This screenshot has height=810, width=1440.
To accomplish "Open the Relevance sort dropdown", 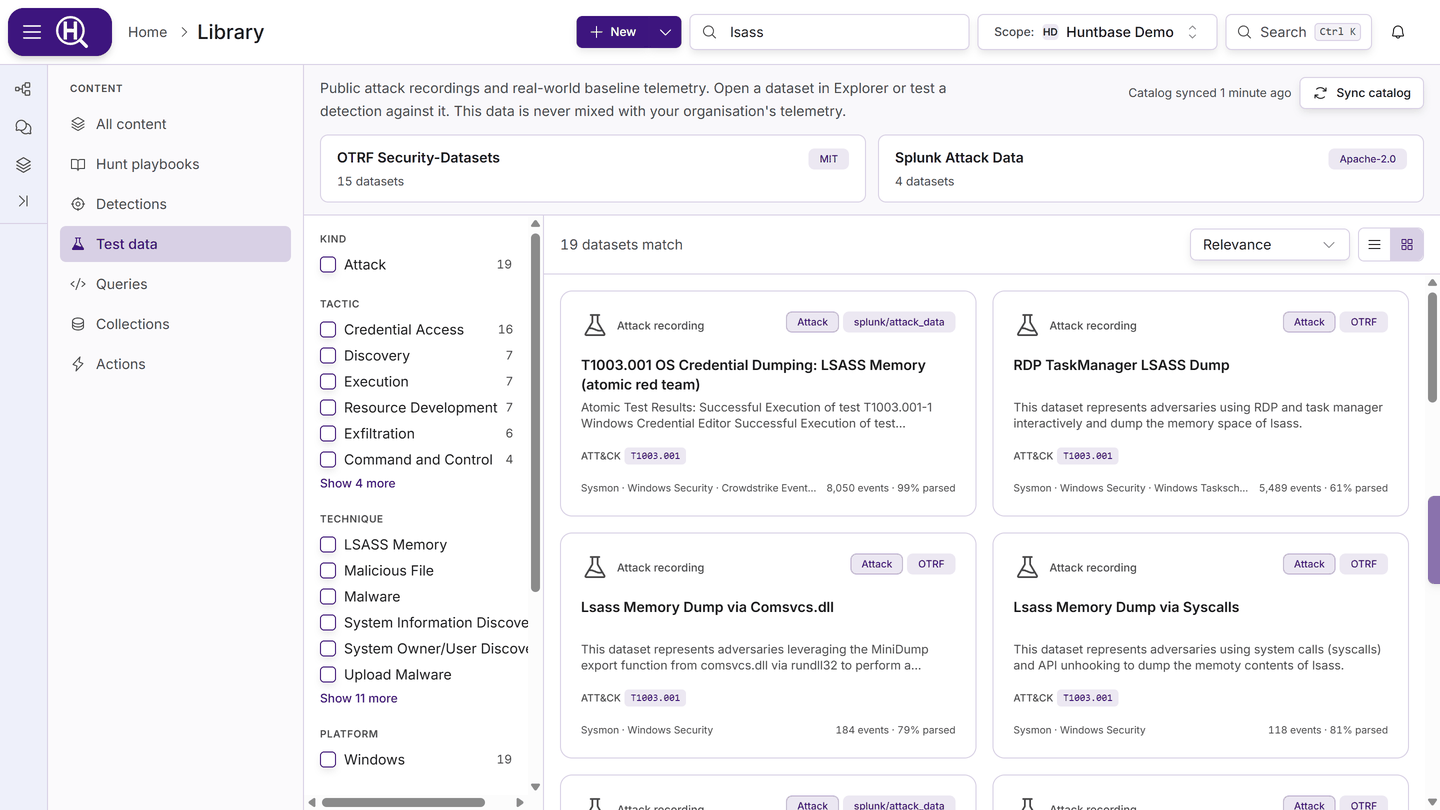I will 1269,245.
